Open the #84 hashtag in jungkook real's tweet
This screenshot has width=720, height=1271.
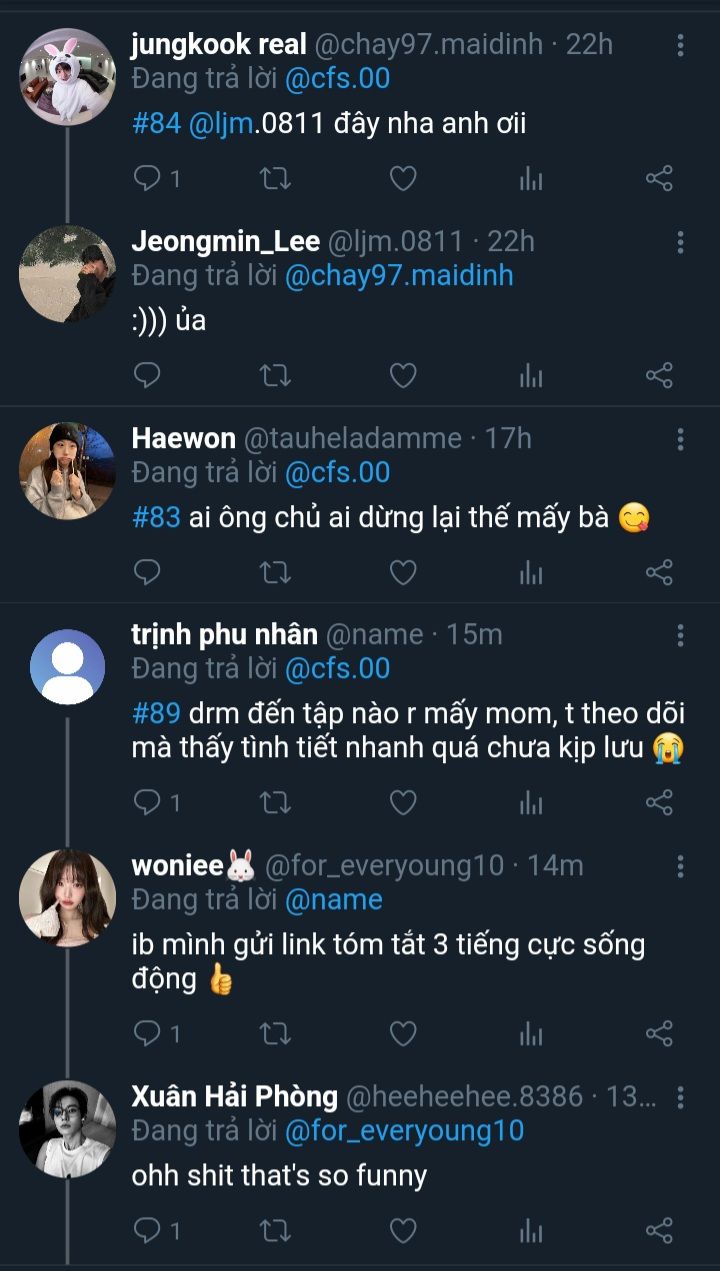[x=155, y=124]
